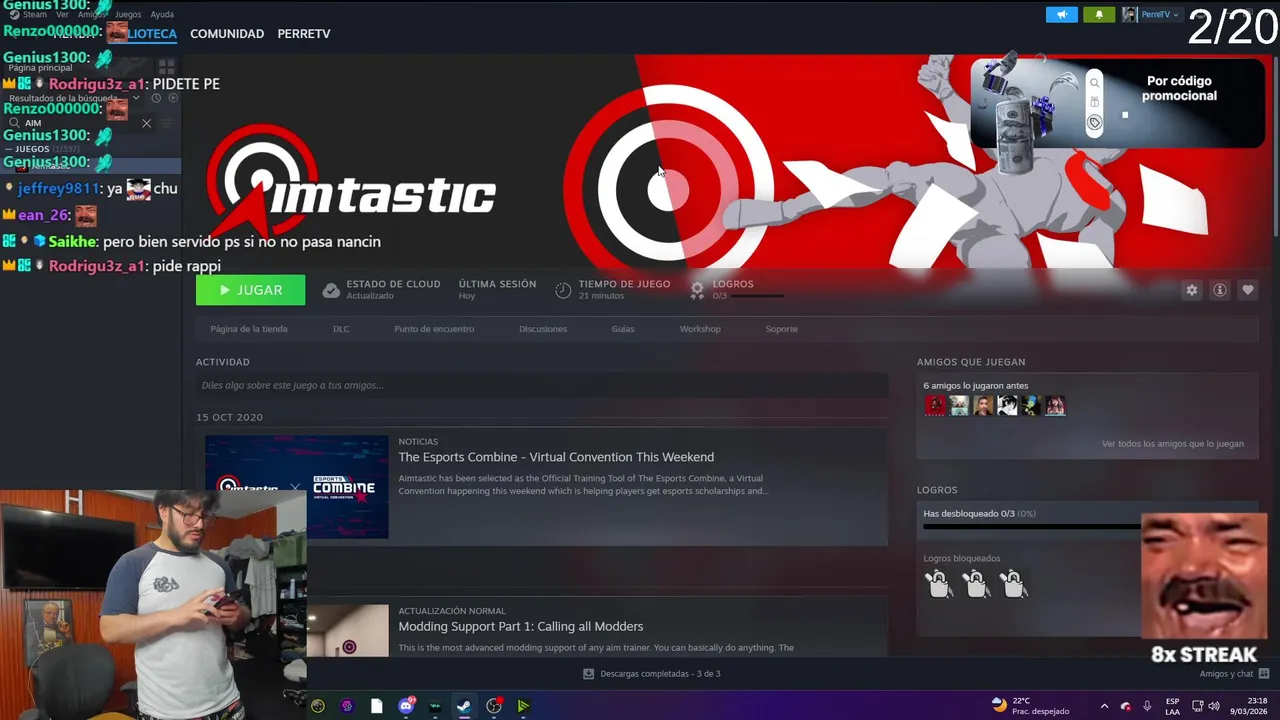1280x720 pixels.
Task: Click the library grid view icon
Action: (x=166, y=67)
